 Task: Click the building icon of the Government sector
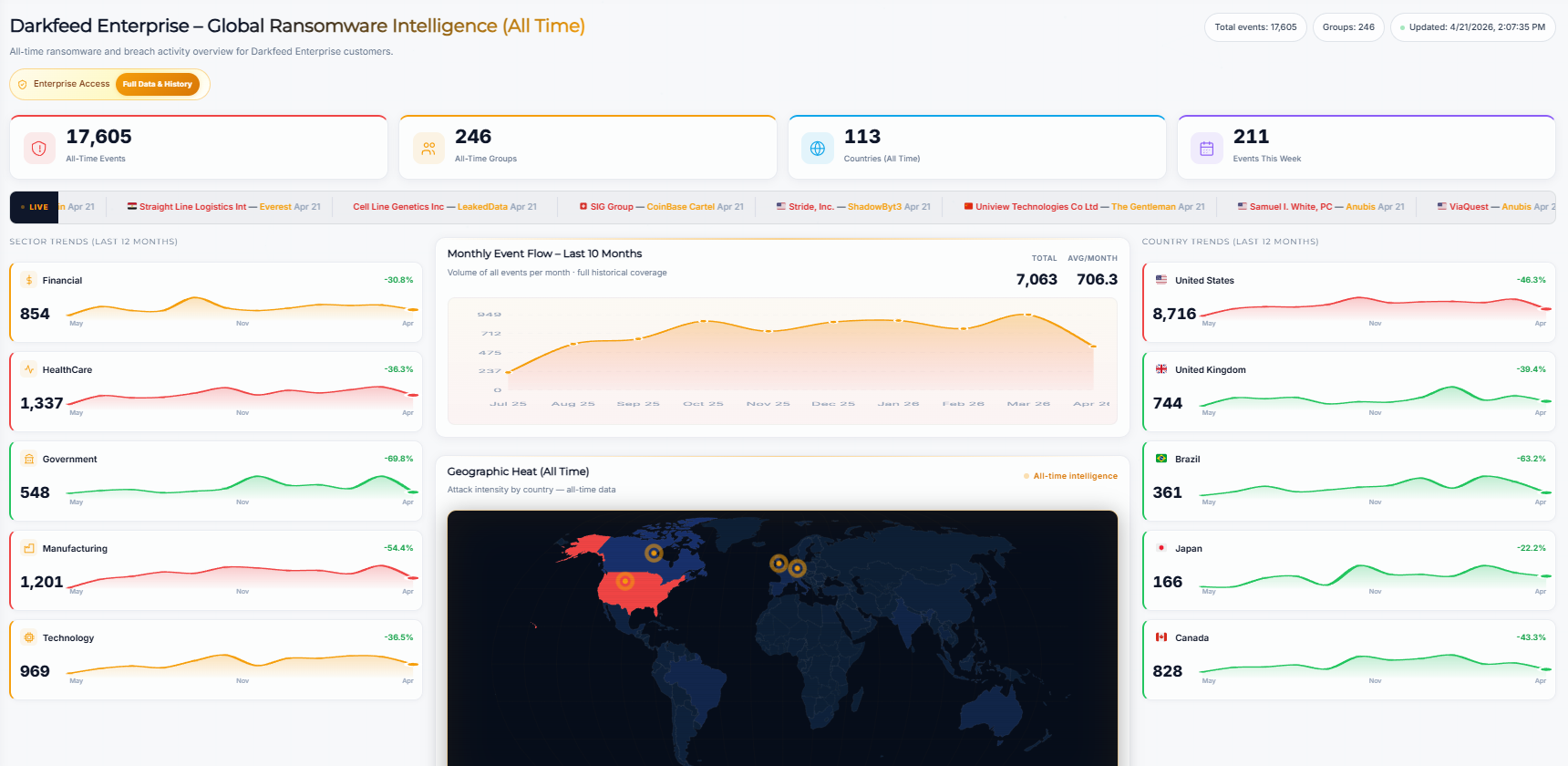pyautogui.click(x=29, y=459)
